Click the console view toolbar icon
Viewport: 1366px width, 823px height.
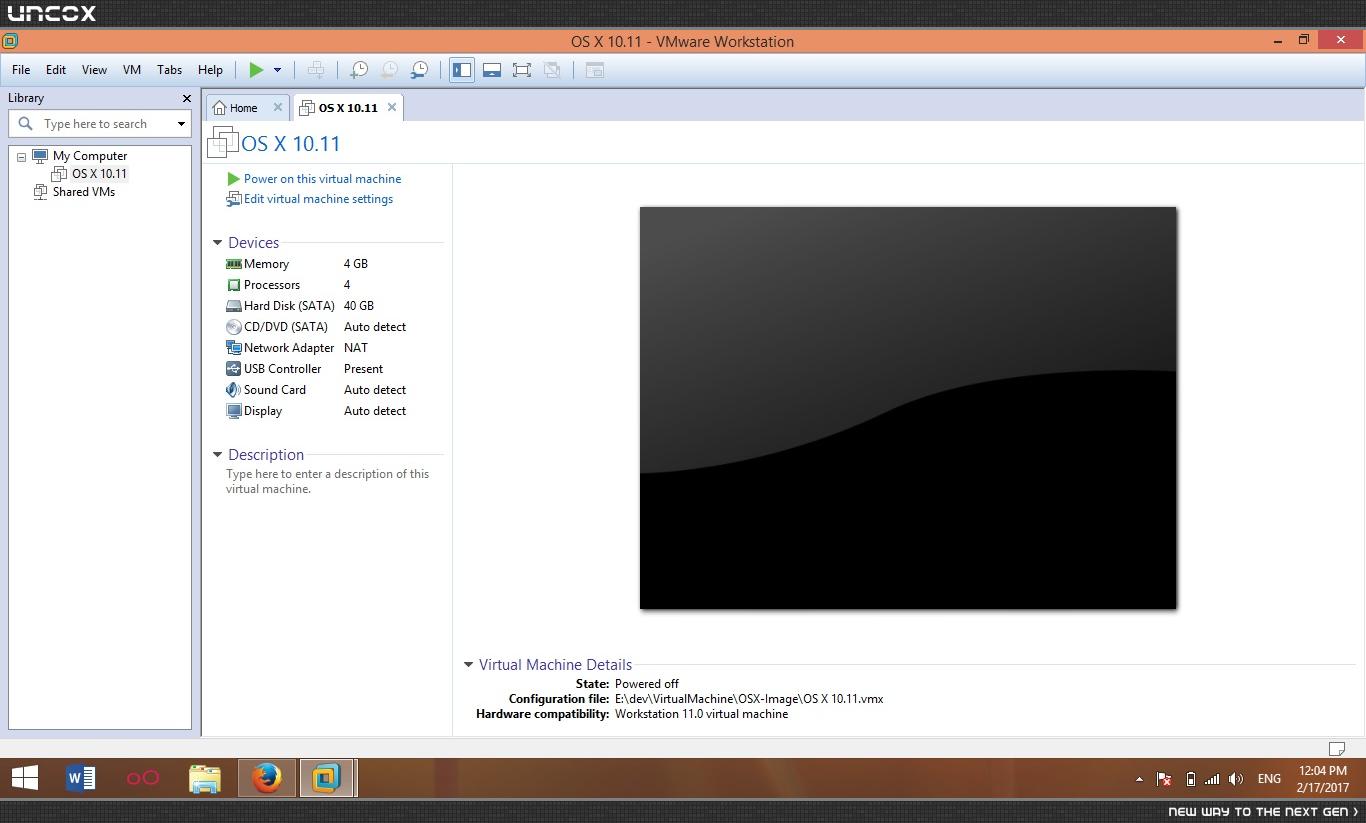pyautogui.click(x=595, y=70)
